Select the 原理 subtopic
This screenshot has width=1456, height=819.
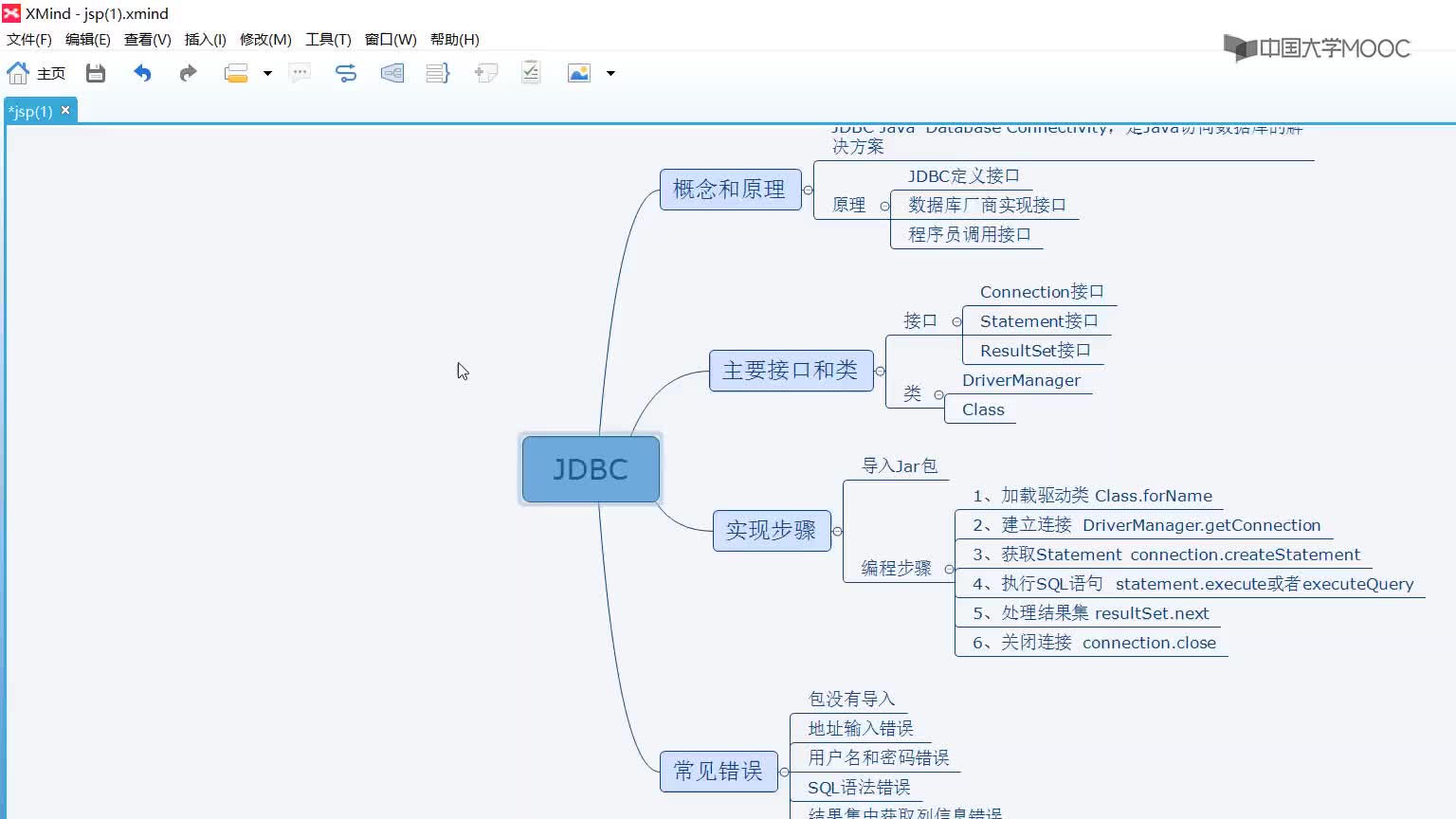[849, 205]
